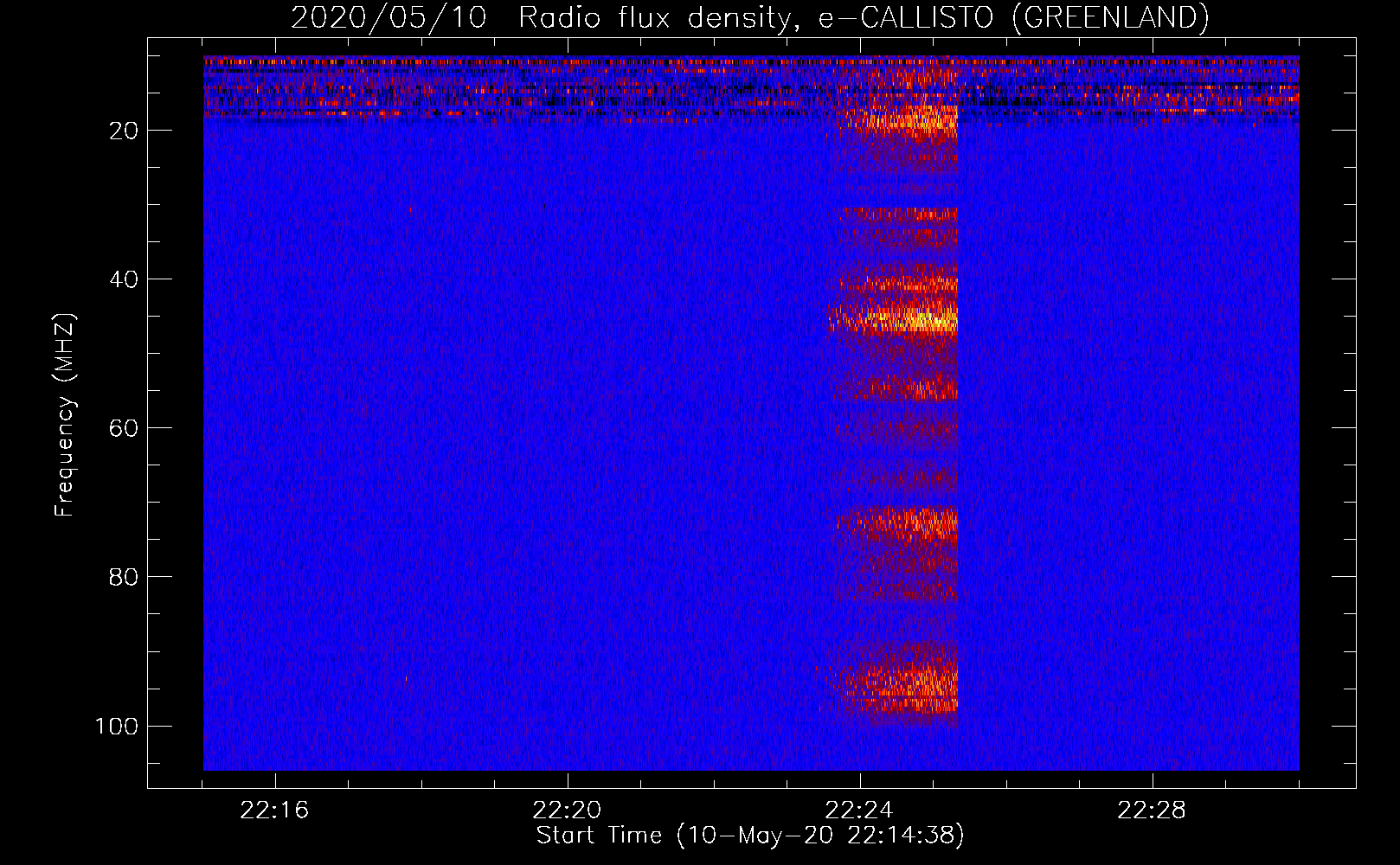Viewport: 1400px width, 865px height.
Task: Click the '40' frequency tick label
Action: 124,279
